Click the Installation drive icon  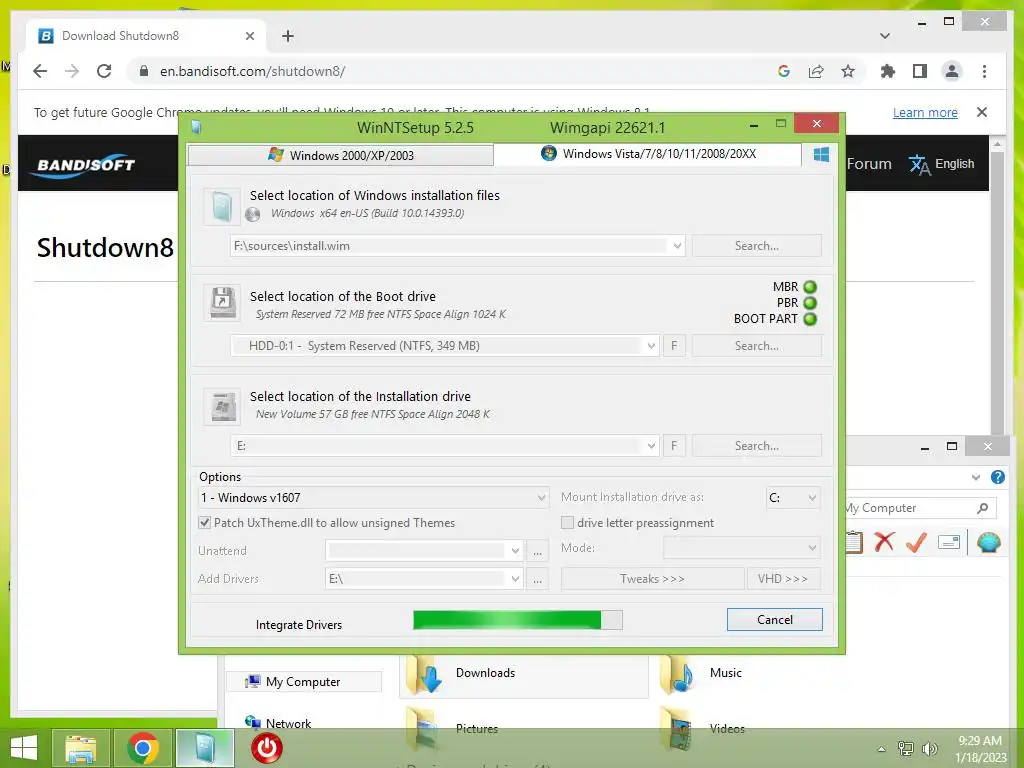(221, 406)
